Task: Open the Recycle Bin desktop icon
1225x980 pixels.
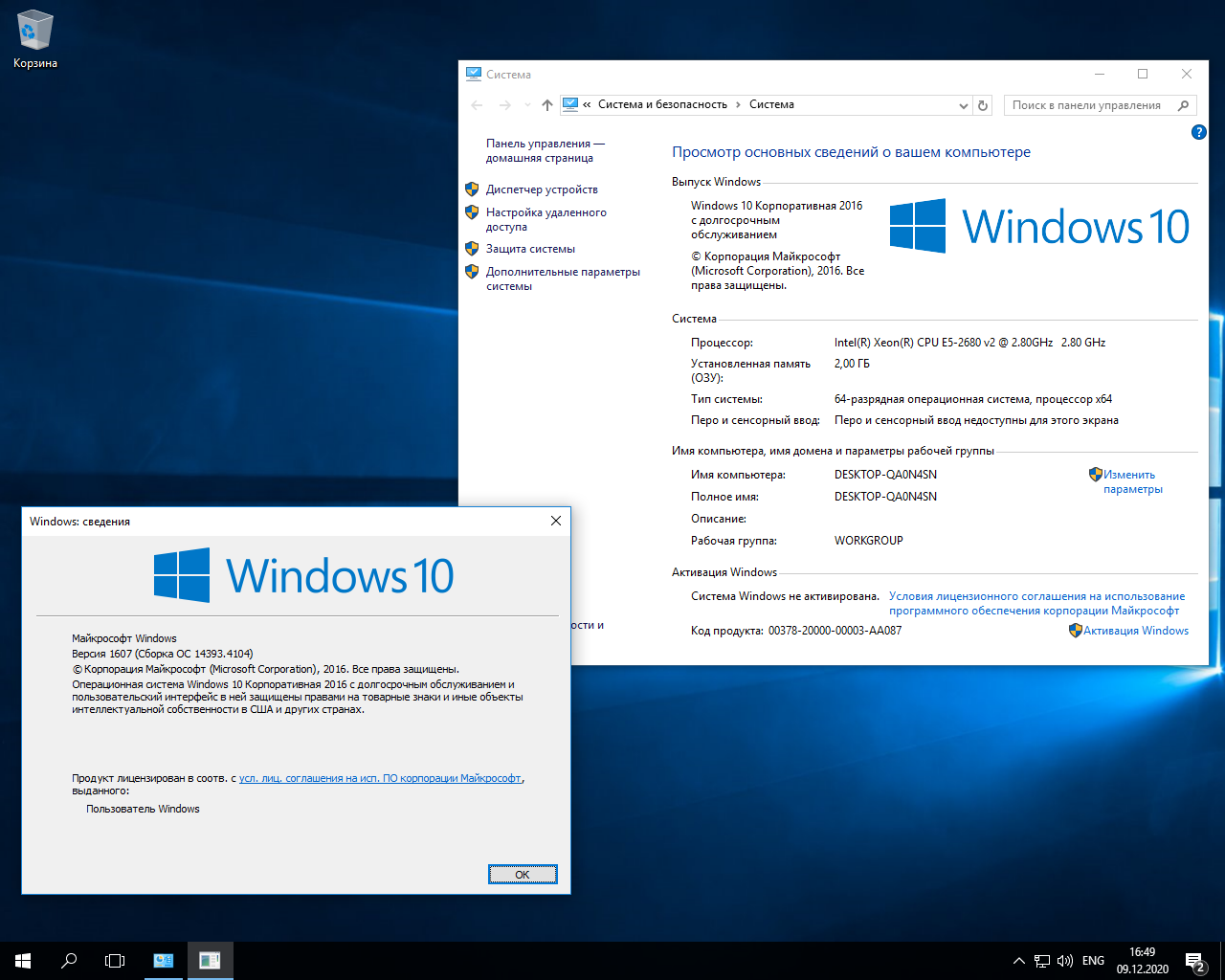Action: [x=35, y=40]
